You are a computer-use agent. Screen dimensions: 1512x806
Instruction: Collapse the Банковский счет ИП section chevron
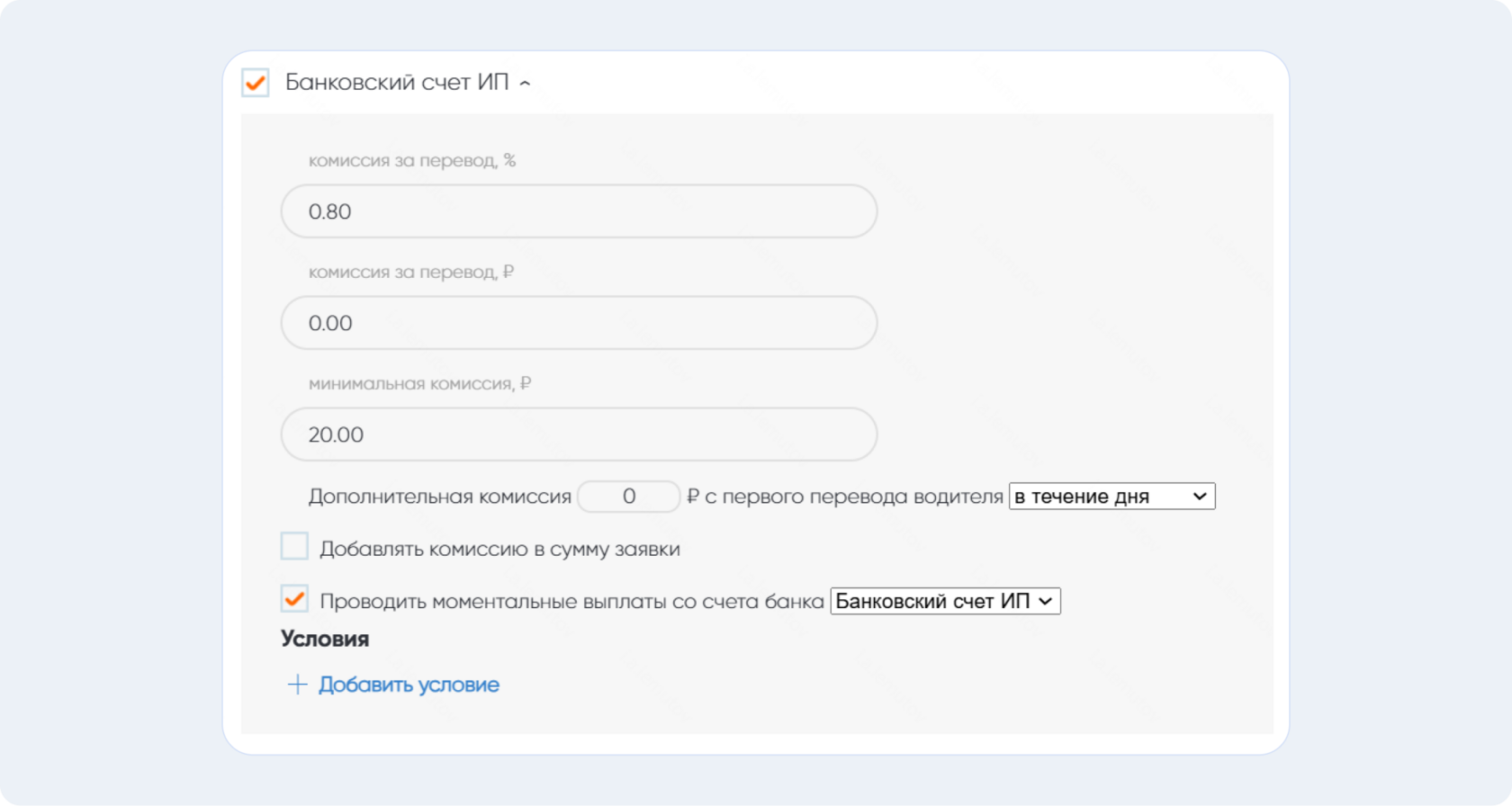[525, 84]
